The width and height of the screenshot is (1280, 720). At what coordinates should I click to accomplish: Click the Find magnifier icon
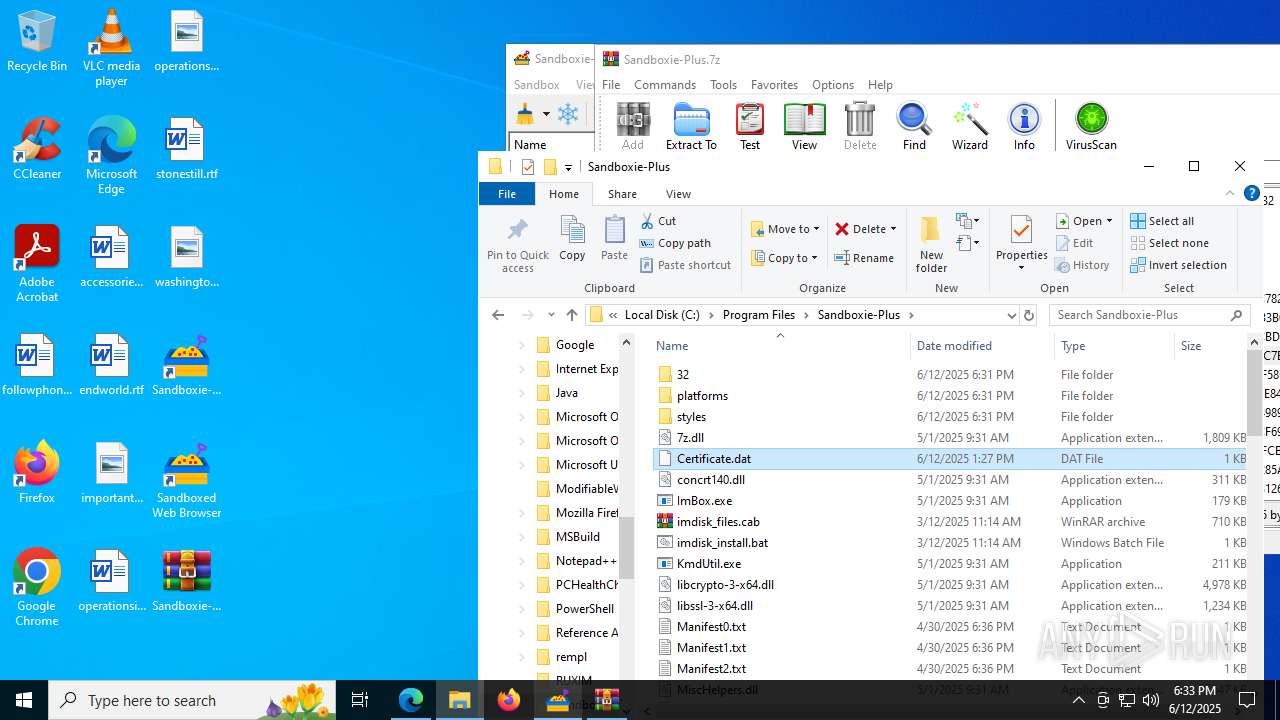(914, 126)
